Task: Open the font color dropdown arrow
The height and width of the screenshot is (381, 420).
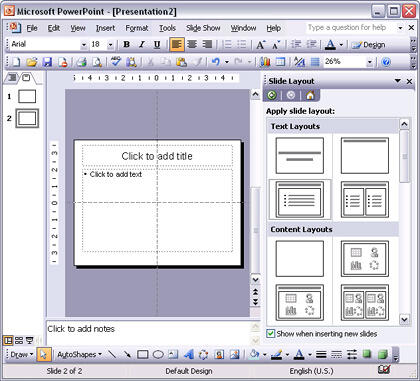Action: tap(341, 45)
